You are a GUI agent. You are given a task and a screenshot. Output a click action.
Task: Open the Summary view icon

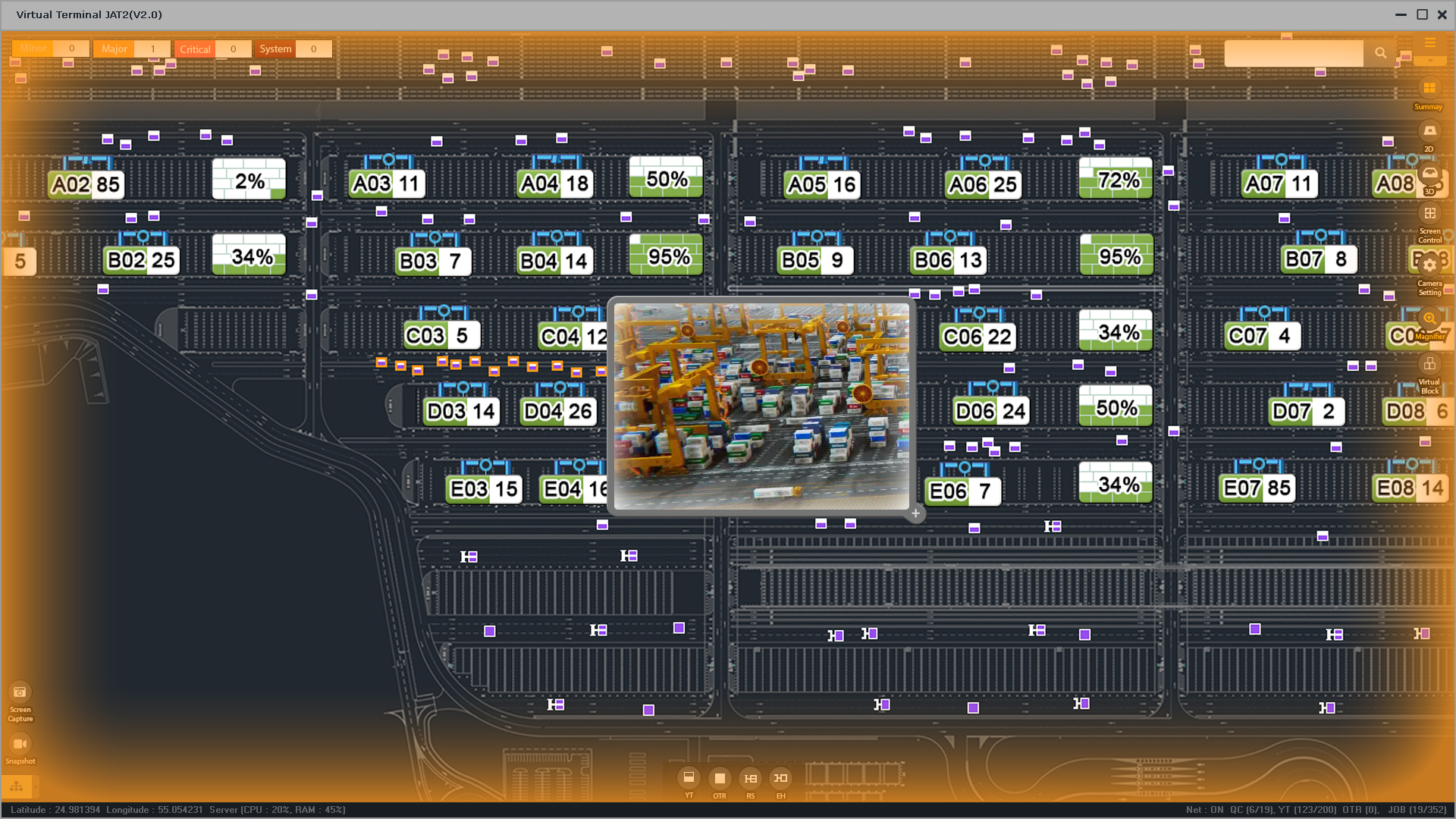(1429, 89)
